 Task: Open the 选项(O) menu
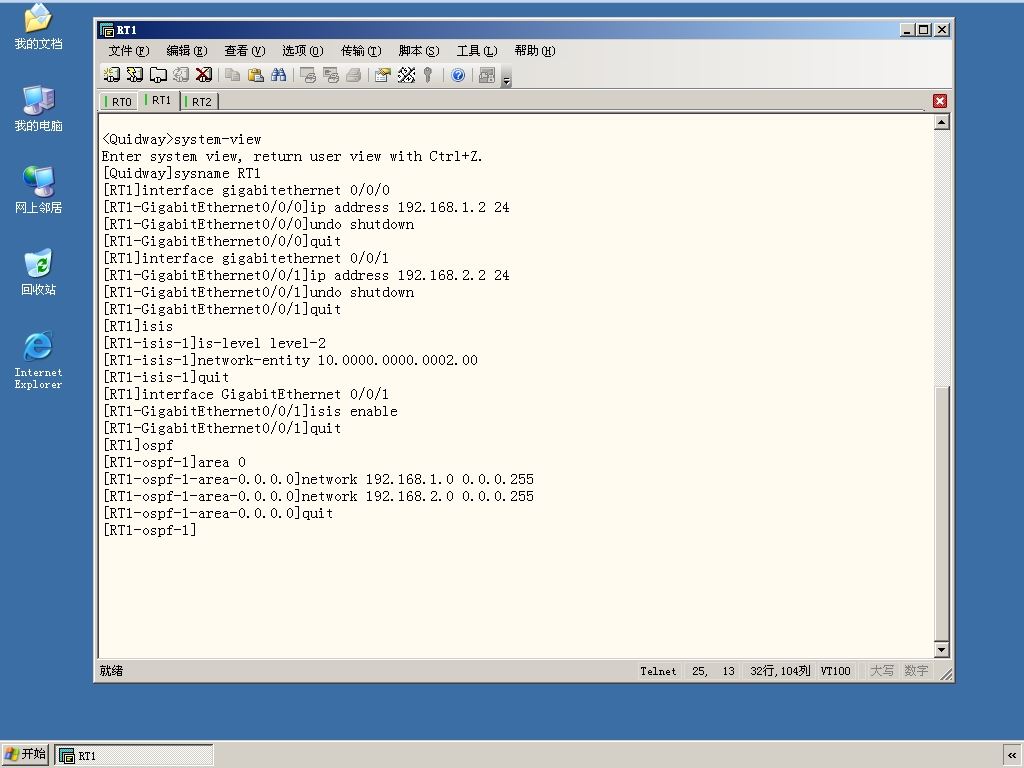(x=302, y=51)
